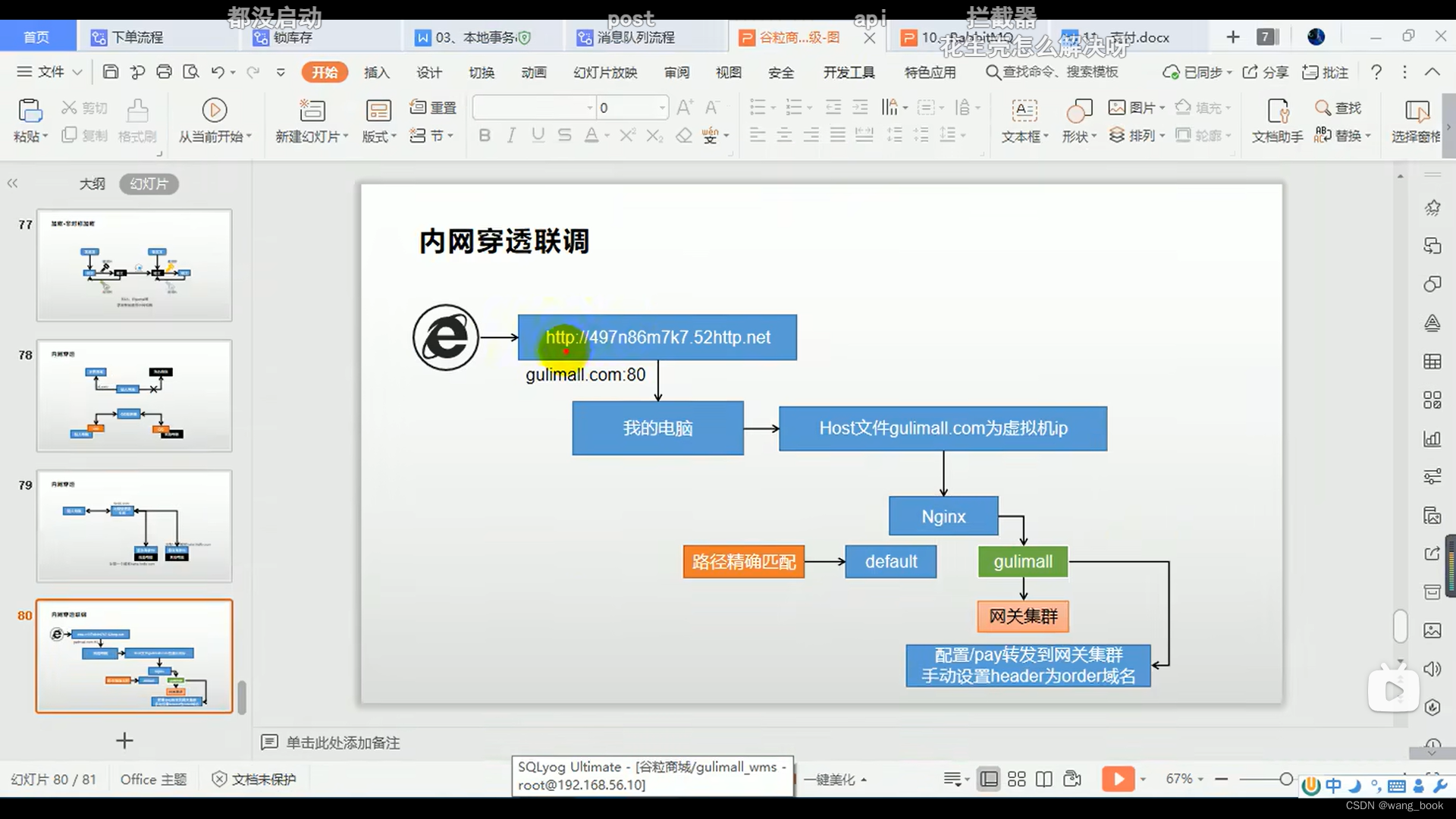Toggle Subscript formatting
The width and height of the screenshot is (1456, 819).
654,136
